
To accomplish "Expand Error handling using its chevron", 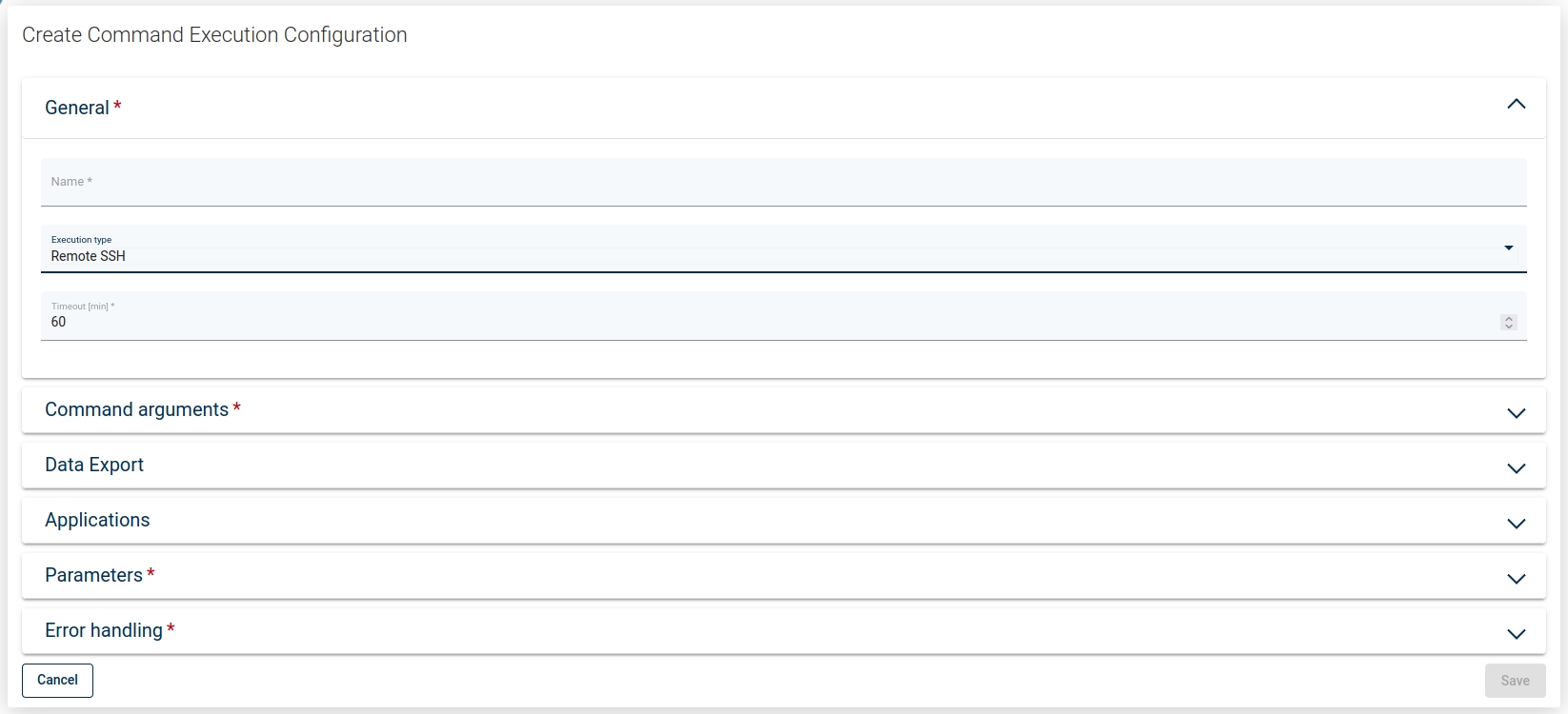I will [x=1516, y=634].
